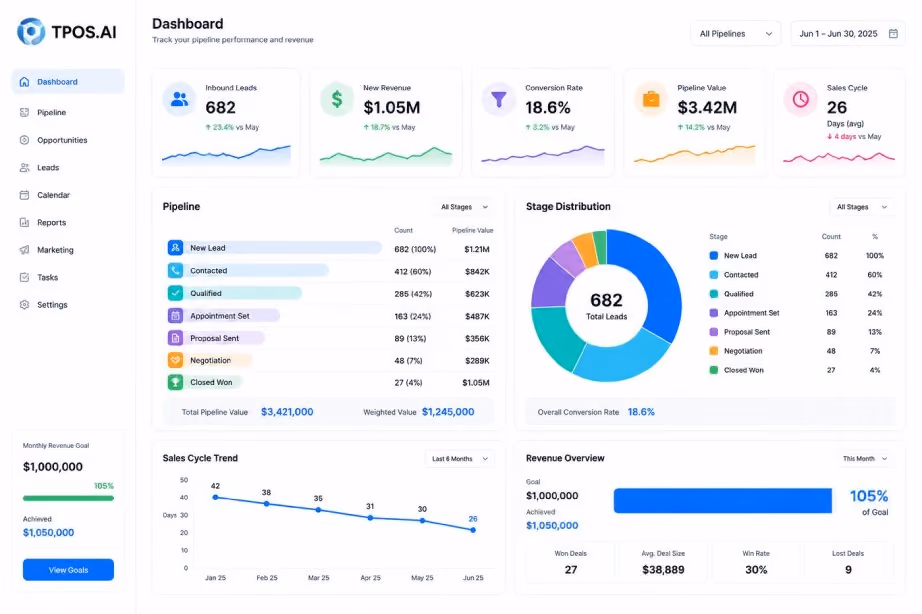This screenshot has width=922, height=614.
Task: Click the Proposal Sent document icon in Pipeline
Action: click(x=175, y=338)
